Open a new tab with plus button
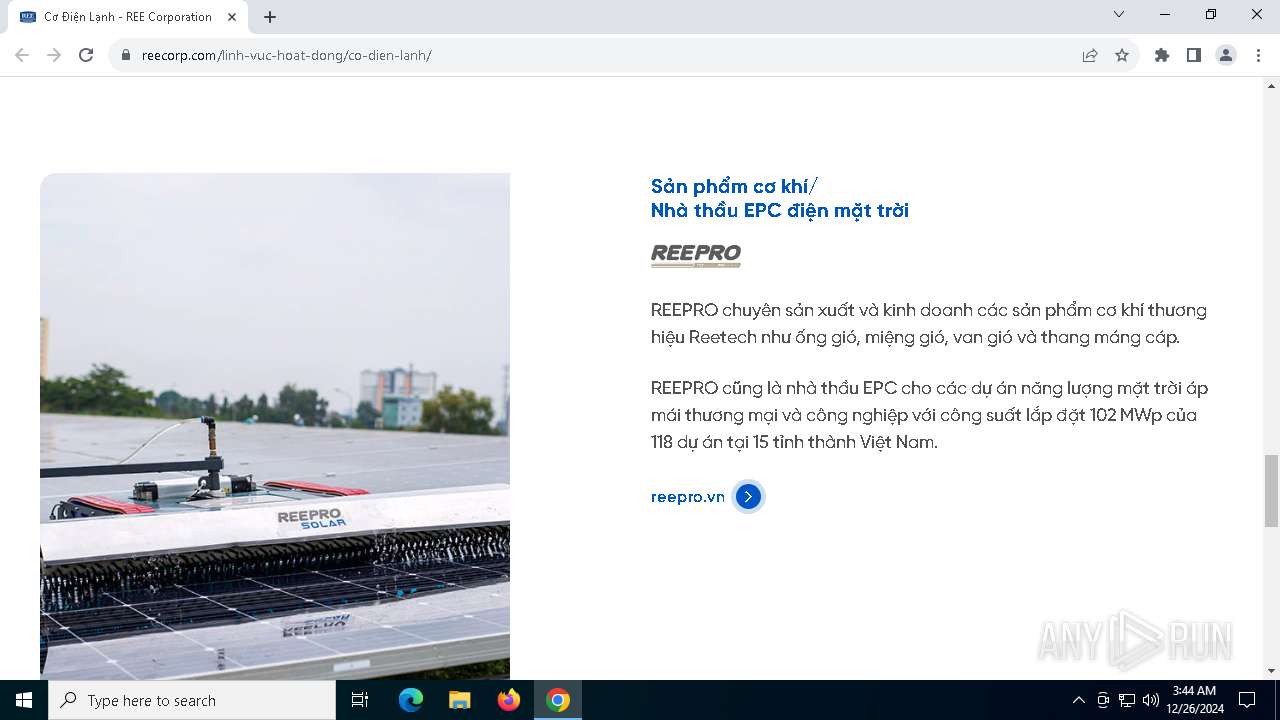This screenshot has width=1280, height=720. [x=270, y=17]
